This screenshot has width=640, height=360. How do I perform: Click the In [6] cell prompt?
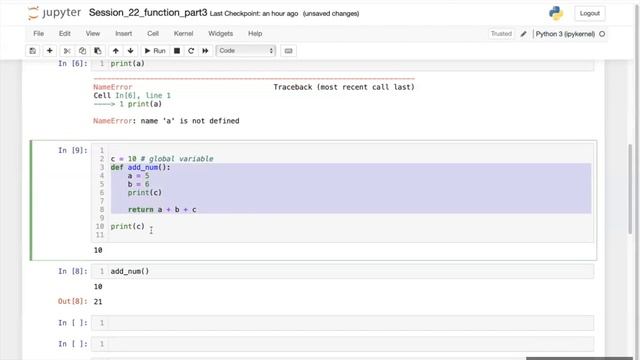(x=73, y=63)
